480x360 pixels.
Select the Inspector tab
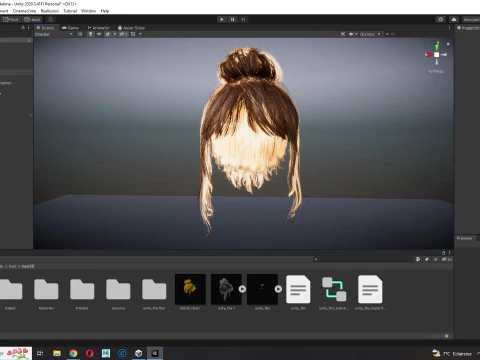click(468, 28)
